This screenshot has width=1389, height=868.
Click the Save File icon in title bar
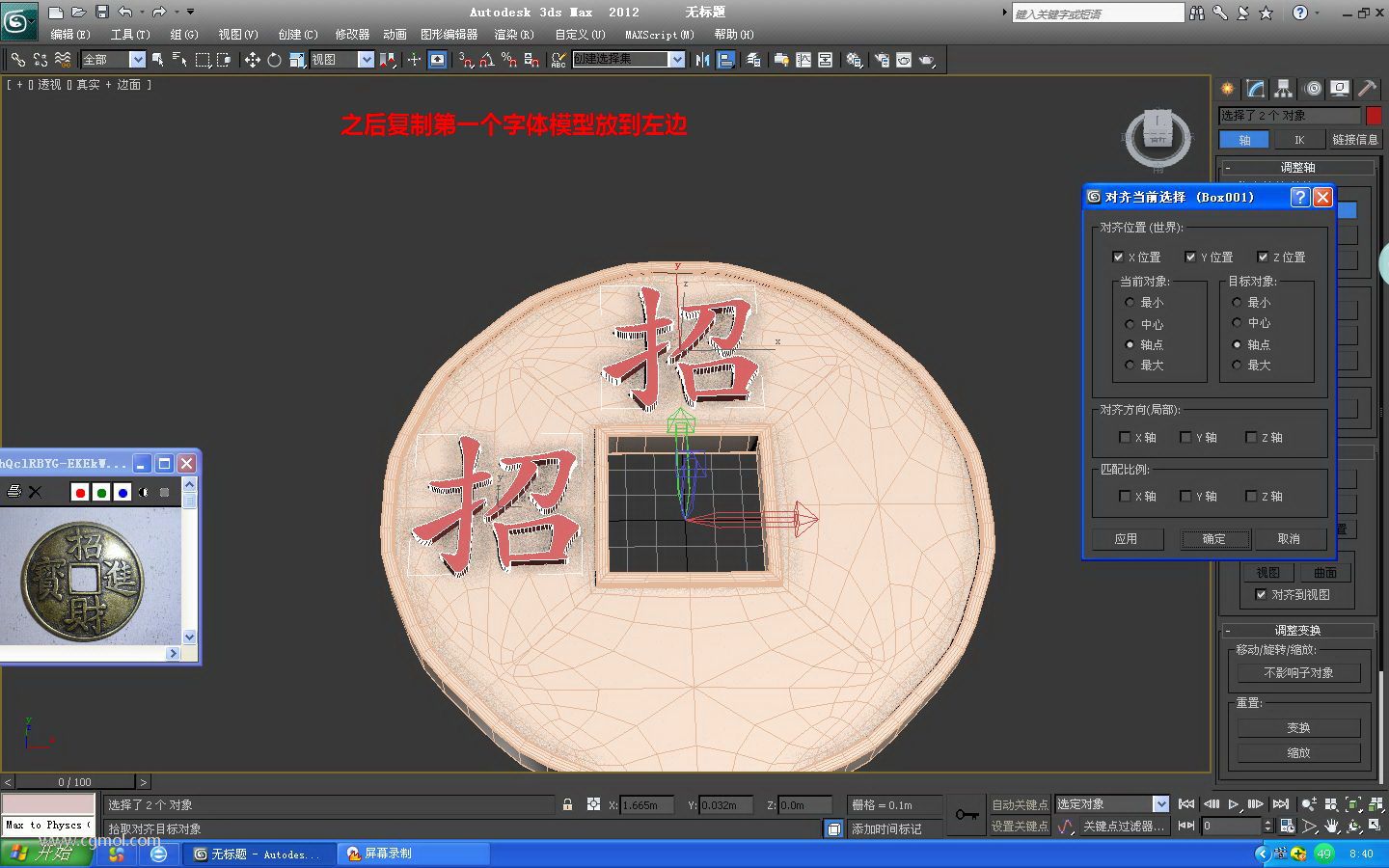pyautogui.click(x=102, y=13)
